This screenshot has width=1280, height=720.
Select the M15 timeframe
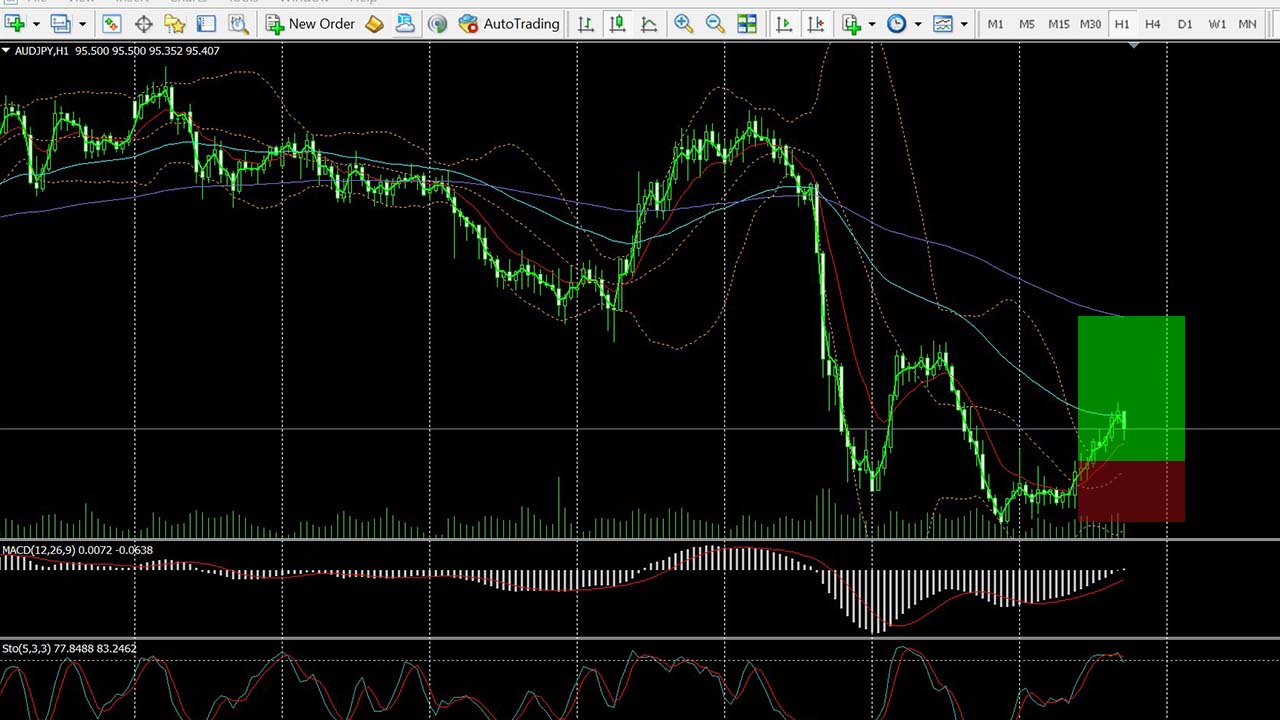click(x=1058, y=23)
